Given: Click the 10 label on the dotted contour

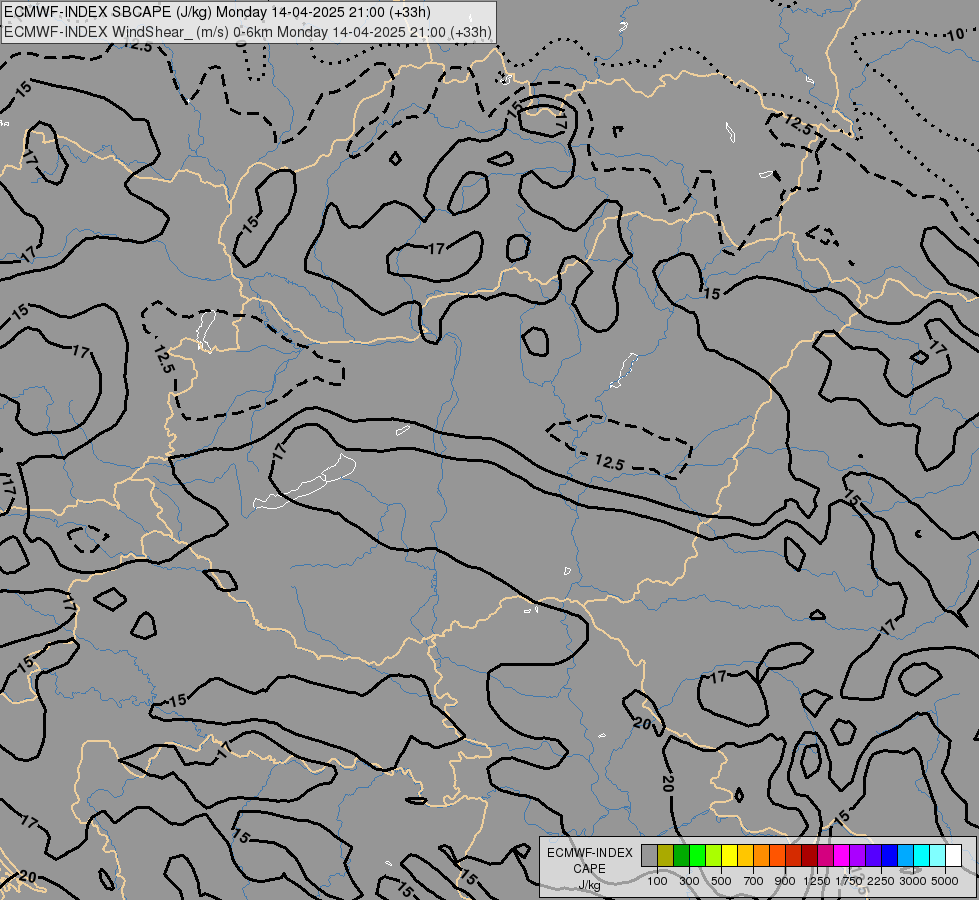Looking at the screenshot, I should [x=955, y=34].
